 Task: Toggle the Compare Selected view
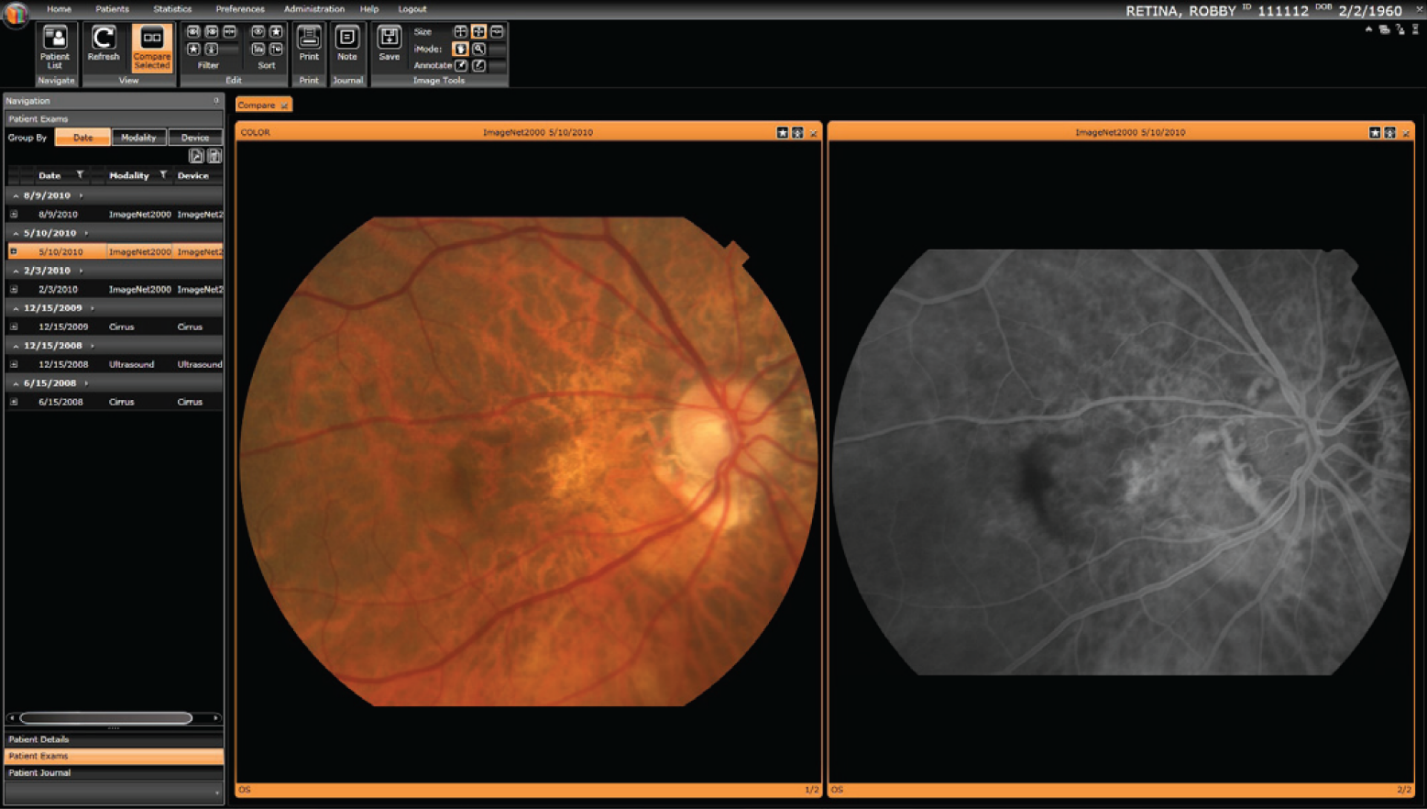[x=152, y=47]
